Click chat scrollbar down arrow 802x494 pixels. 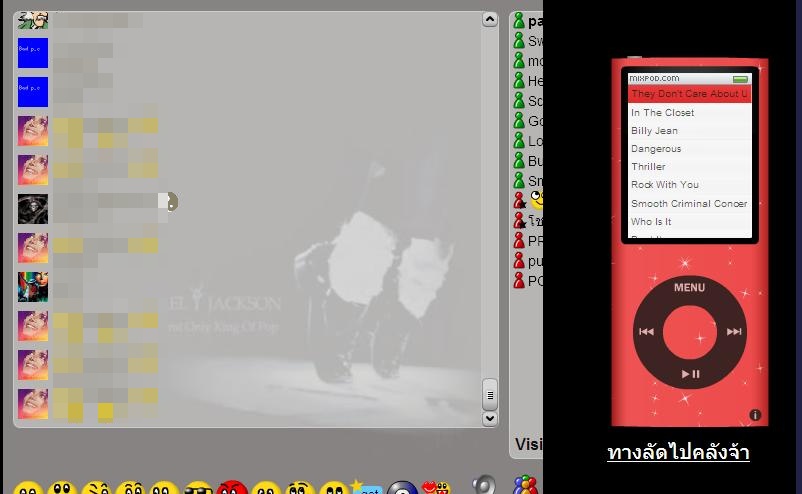tap(489, 418)
